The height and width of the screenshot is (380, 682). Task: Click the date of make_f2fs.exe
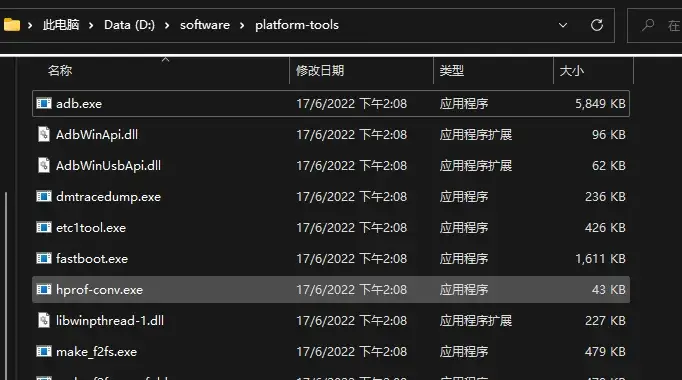pyautogui.click(x=351, y=351)
